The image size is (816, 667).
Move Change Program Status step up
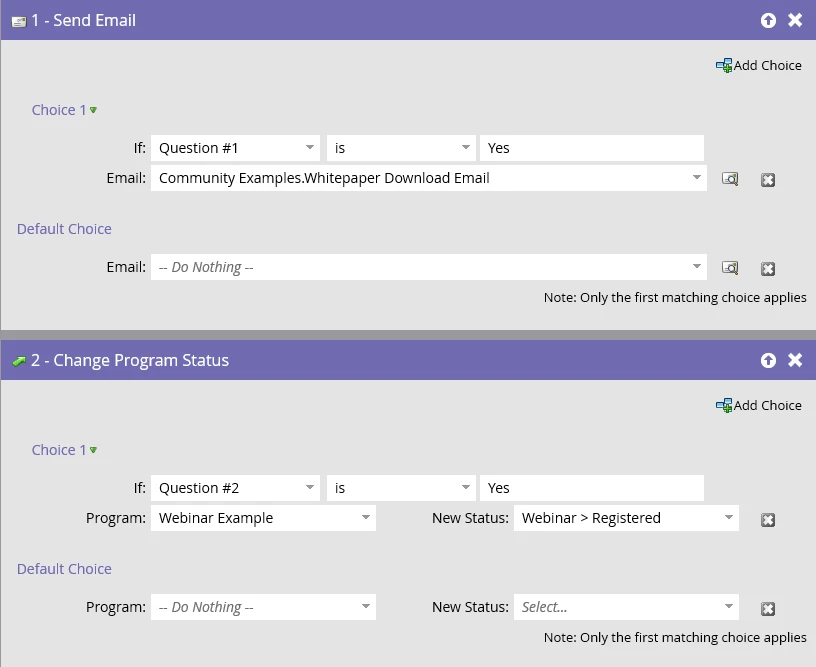click(x=768, y=360)
